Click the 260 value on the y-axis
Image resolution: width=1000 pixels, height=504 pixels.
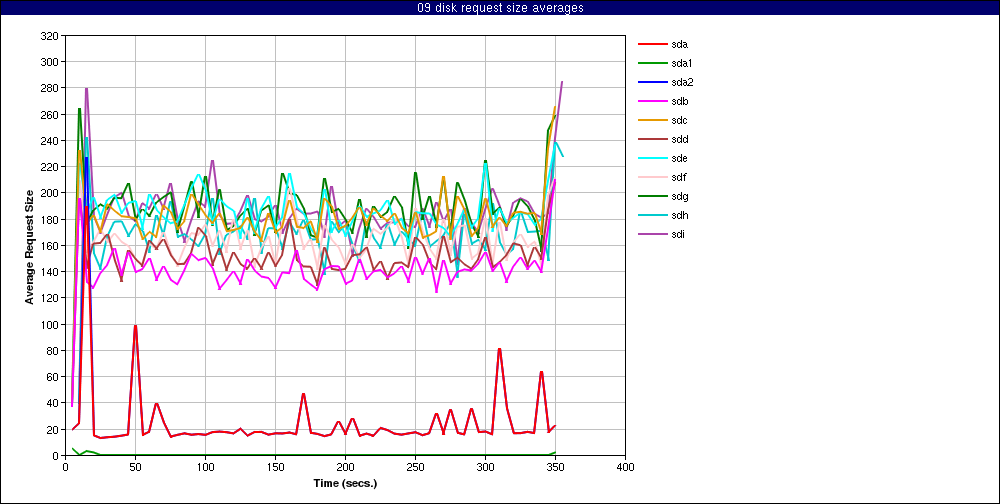tap(49, 114)
